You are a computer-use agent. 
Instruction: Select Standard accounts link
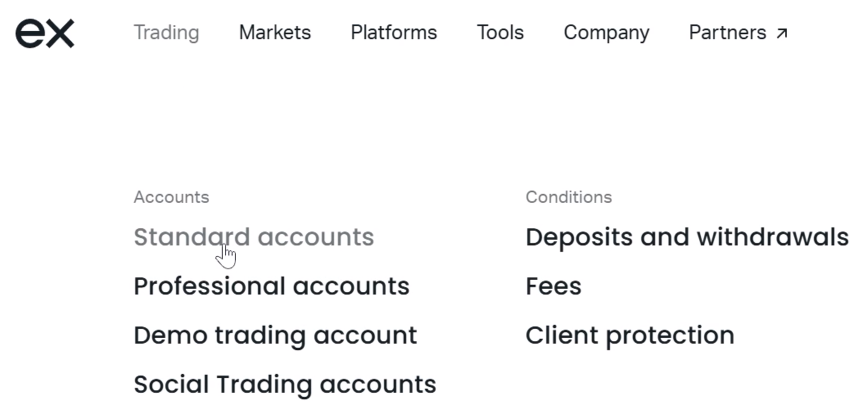point(254,237)
